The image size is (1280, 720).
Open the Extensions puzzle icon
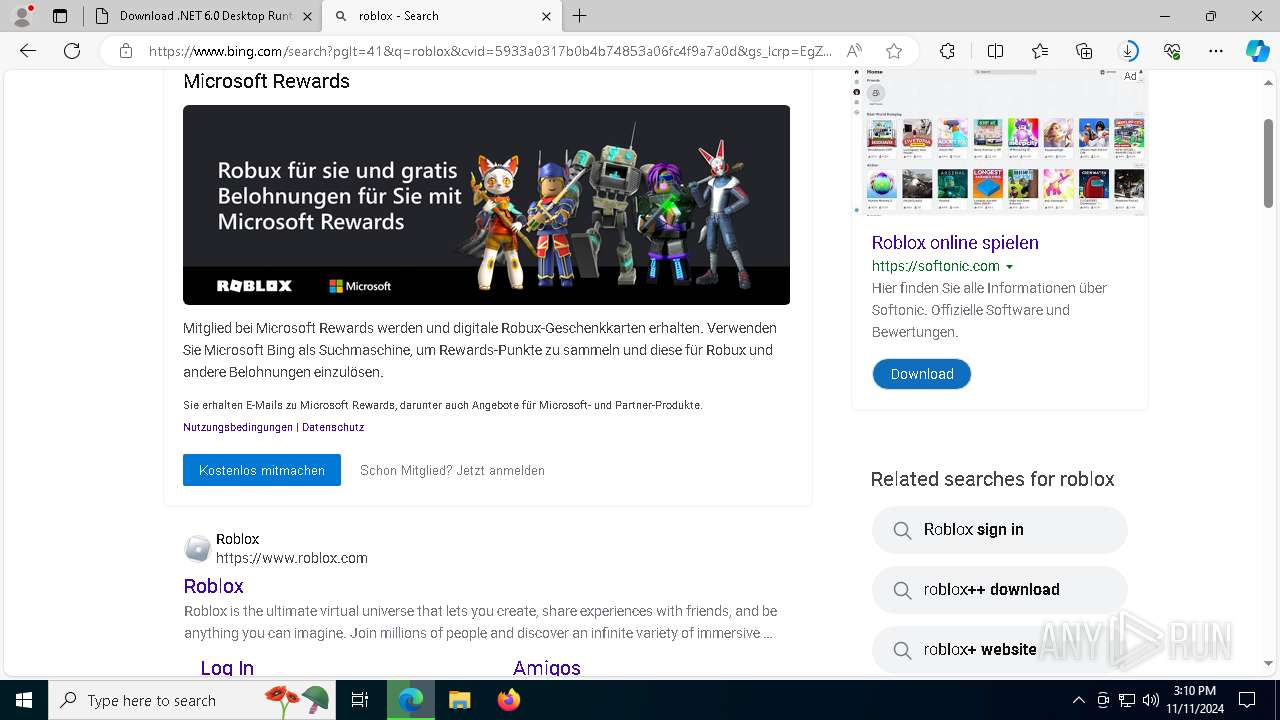click(x=947, y=51)
